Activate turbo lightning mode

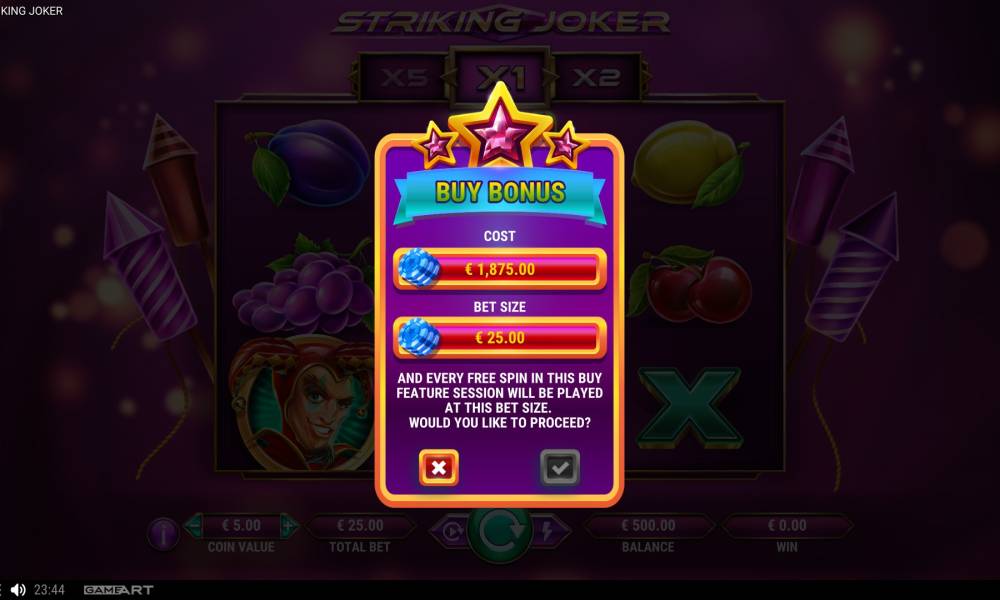(548, 530)
